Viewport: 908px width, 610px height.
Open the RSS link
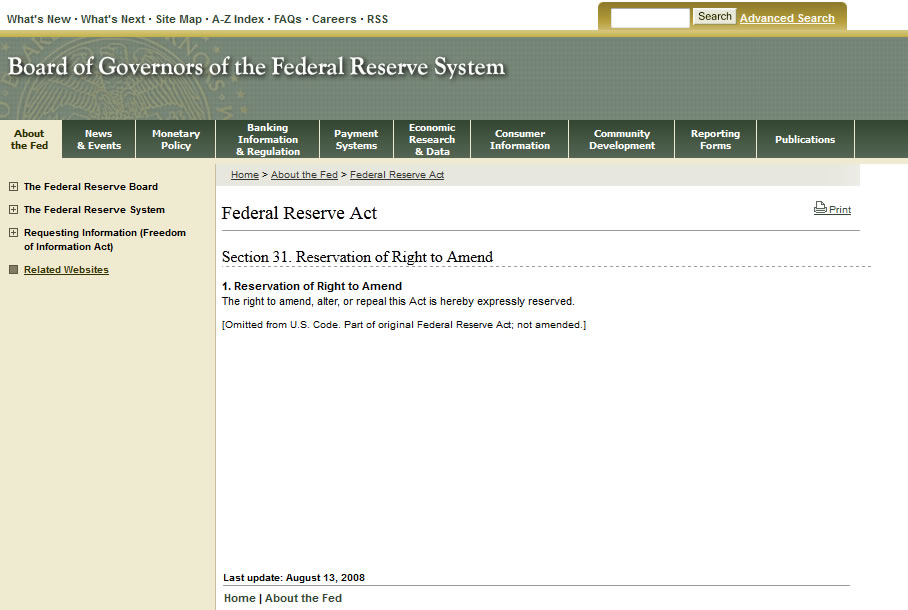click(378, 19)
